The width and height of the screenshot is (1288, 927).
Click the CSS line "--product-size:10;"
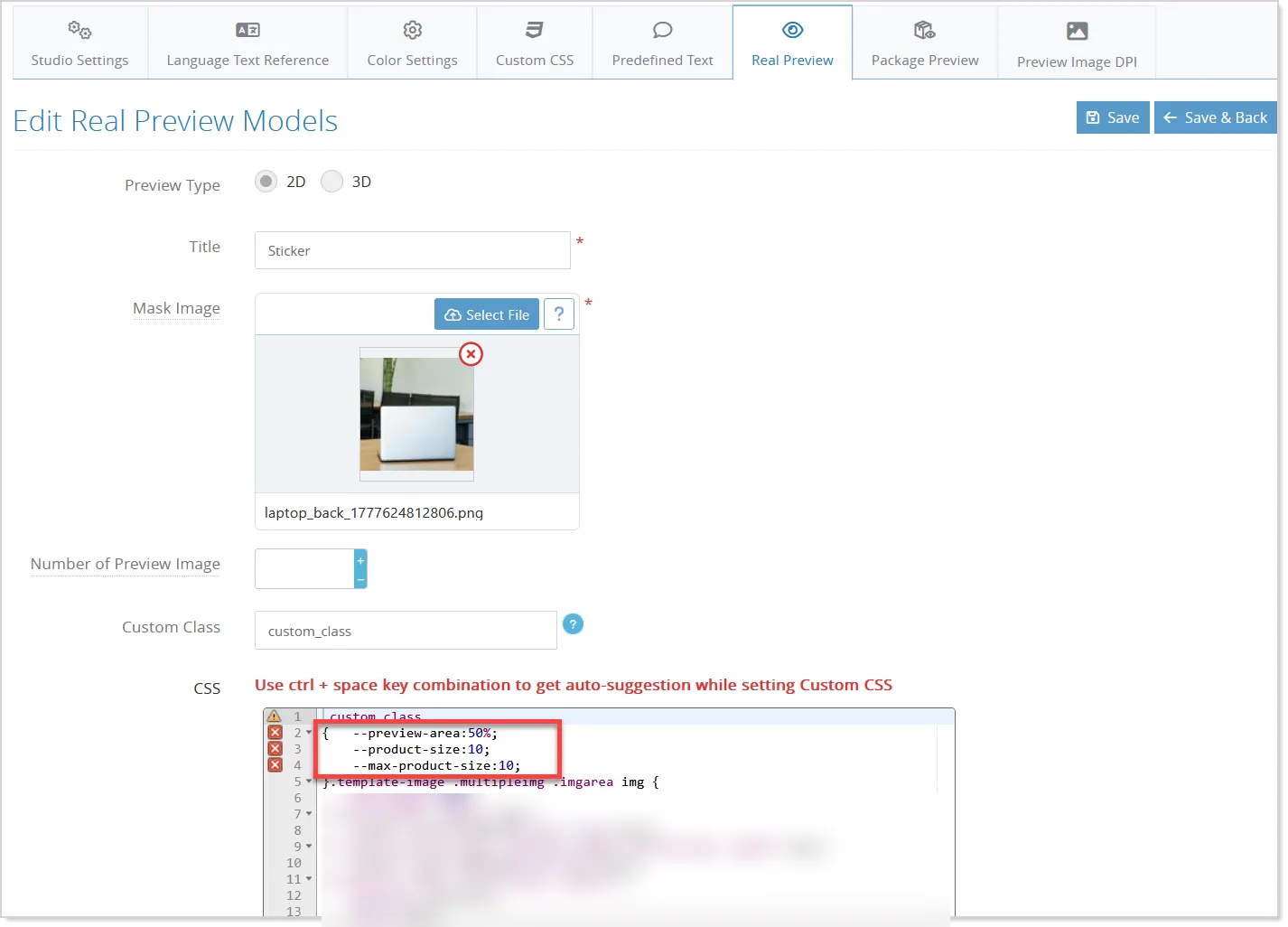[422, 749]
